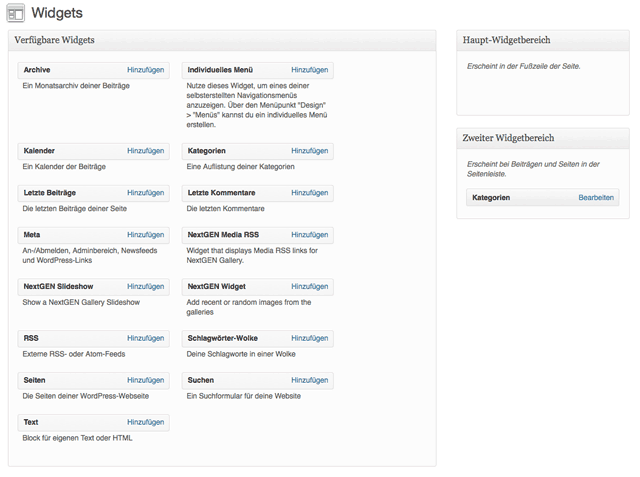Click Hinzufügen for Individuelles Menü widget
Image resolution: width=640 pixels, height=477 pixels.
coord(309,70)
